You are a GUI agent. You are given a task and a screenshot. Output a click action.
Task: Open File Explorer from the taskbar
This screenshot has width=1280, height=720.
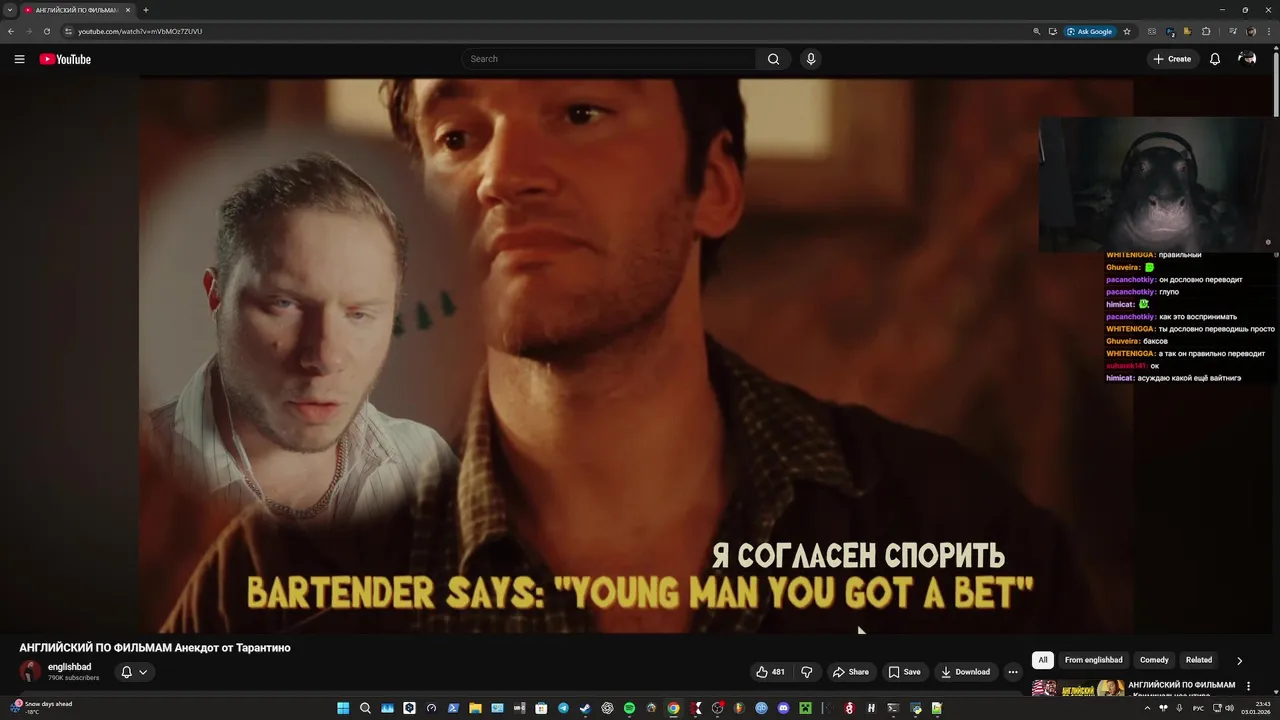coord(475,708)
